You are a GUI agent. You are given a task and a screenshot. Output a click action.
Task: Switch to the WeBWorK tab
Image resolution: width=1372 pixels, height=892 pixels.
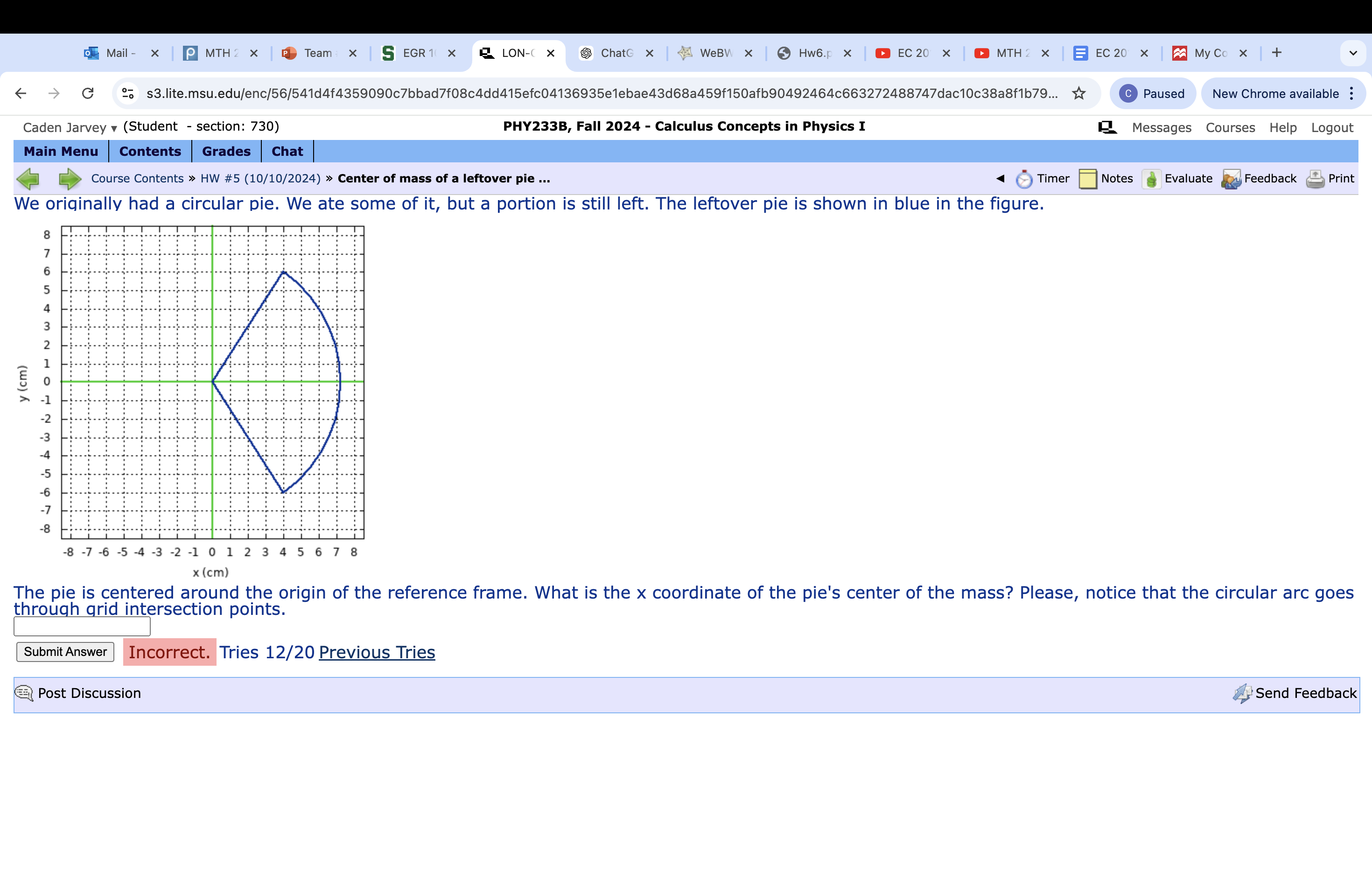705,53
